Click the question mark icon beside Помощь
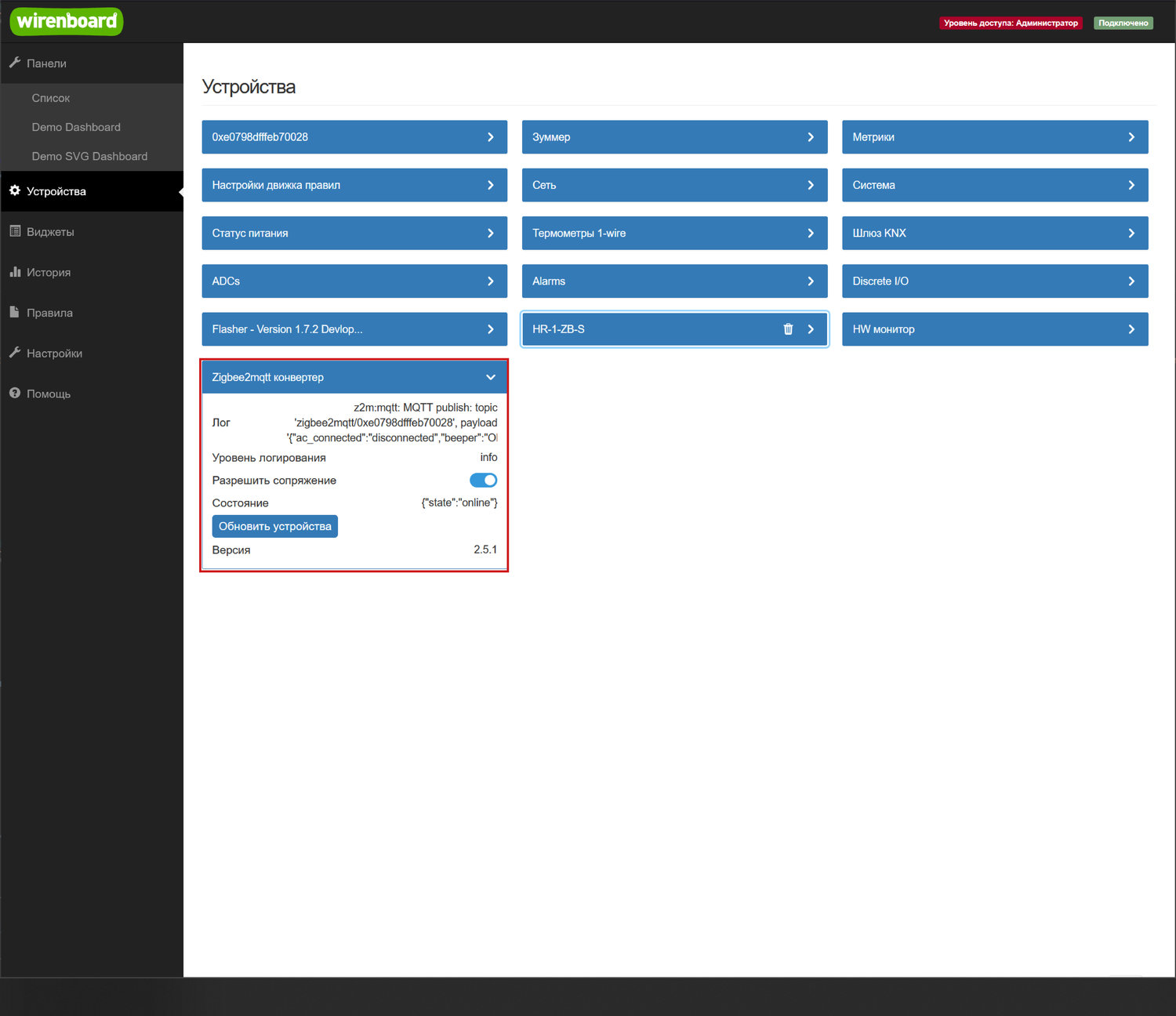The image size is (1176, 1016). 15,393
